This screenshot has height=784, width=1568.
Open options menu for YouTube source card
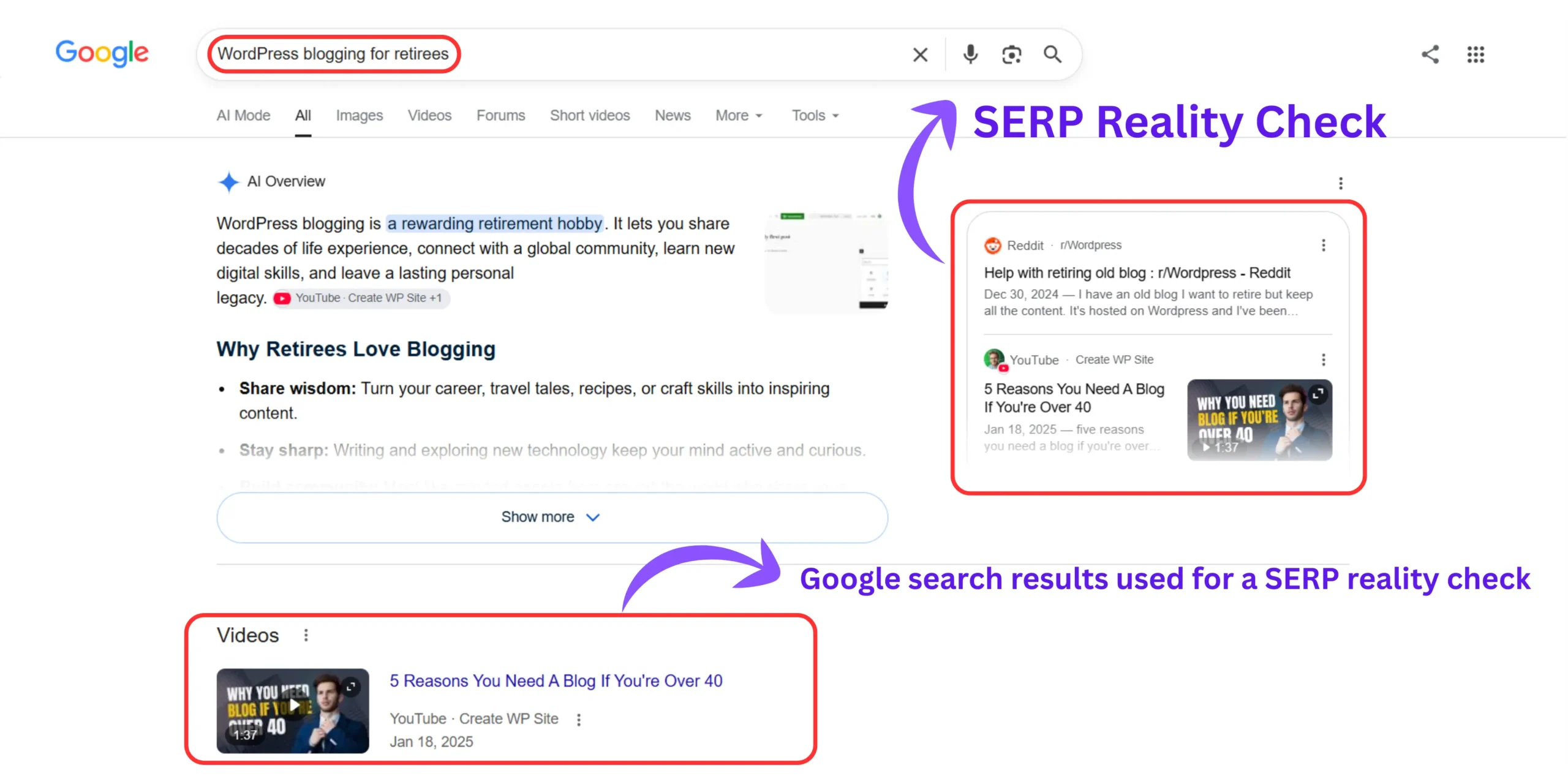(x=1323, y=360)
